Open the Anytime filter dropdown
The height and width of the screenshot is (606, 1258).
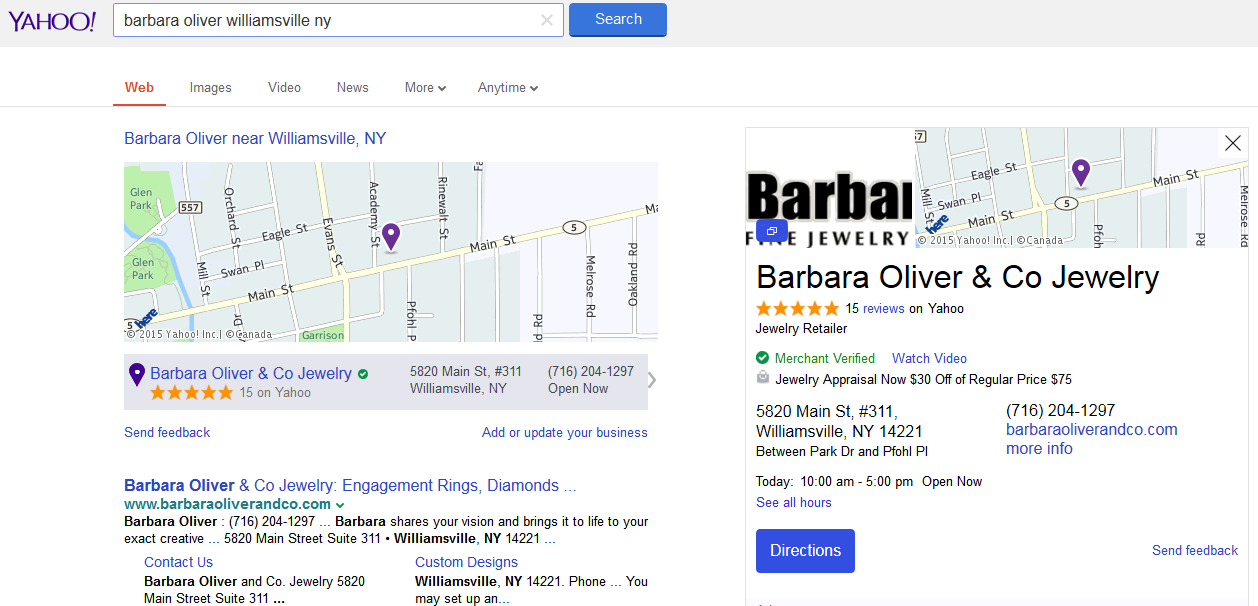508,88
